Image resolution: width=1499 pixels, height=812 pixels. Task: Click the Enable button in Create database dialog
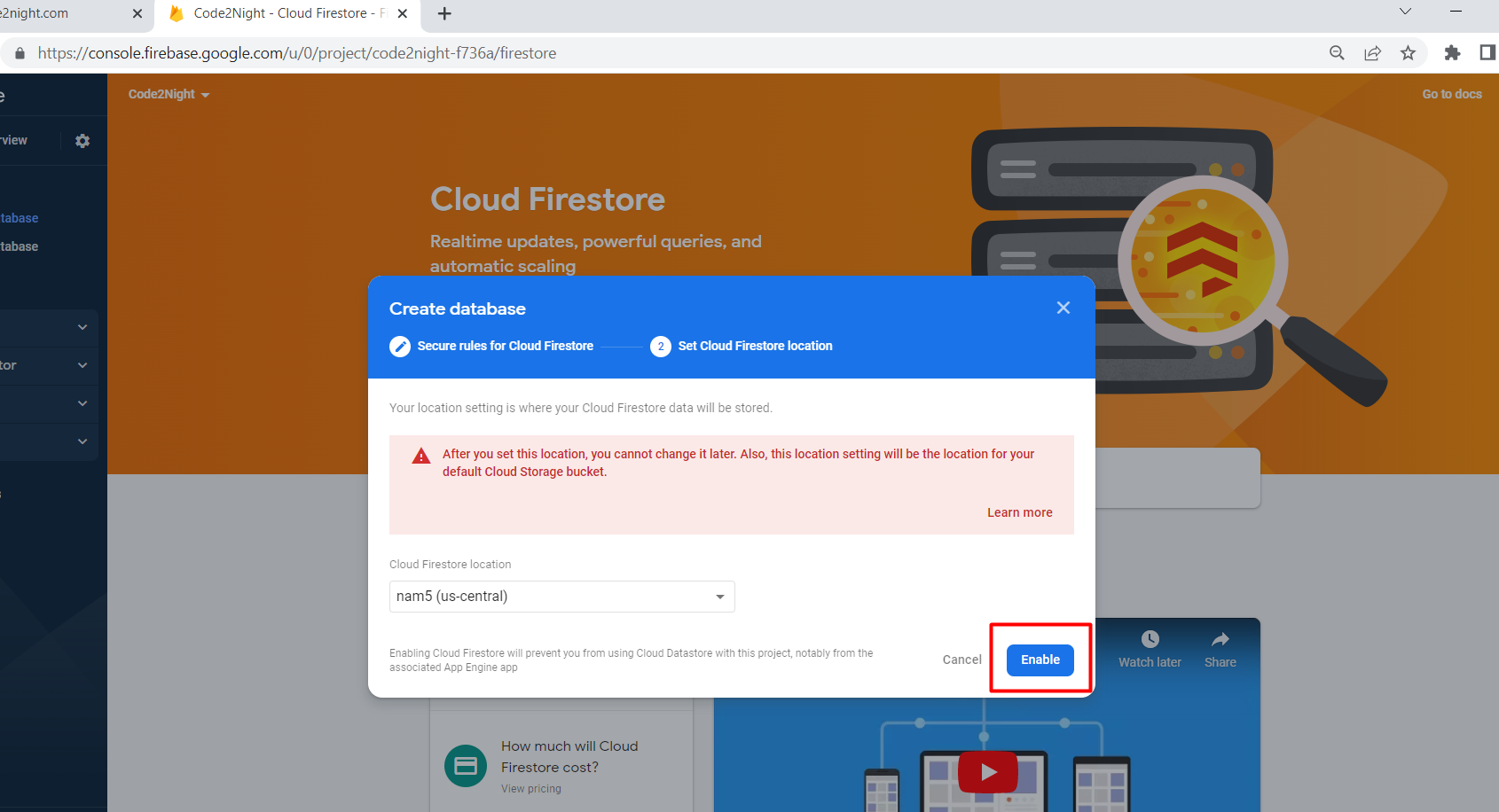[1040, 660]
